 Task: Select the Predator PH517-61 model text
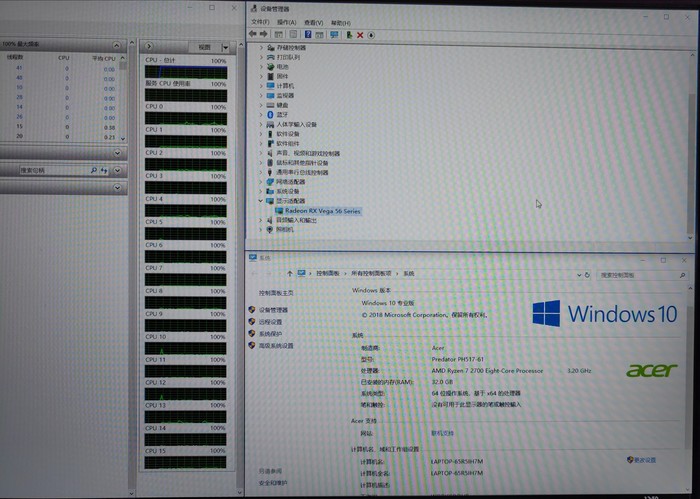458,359
